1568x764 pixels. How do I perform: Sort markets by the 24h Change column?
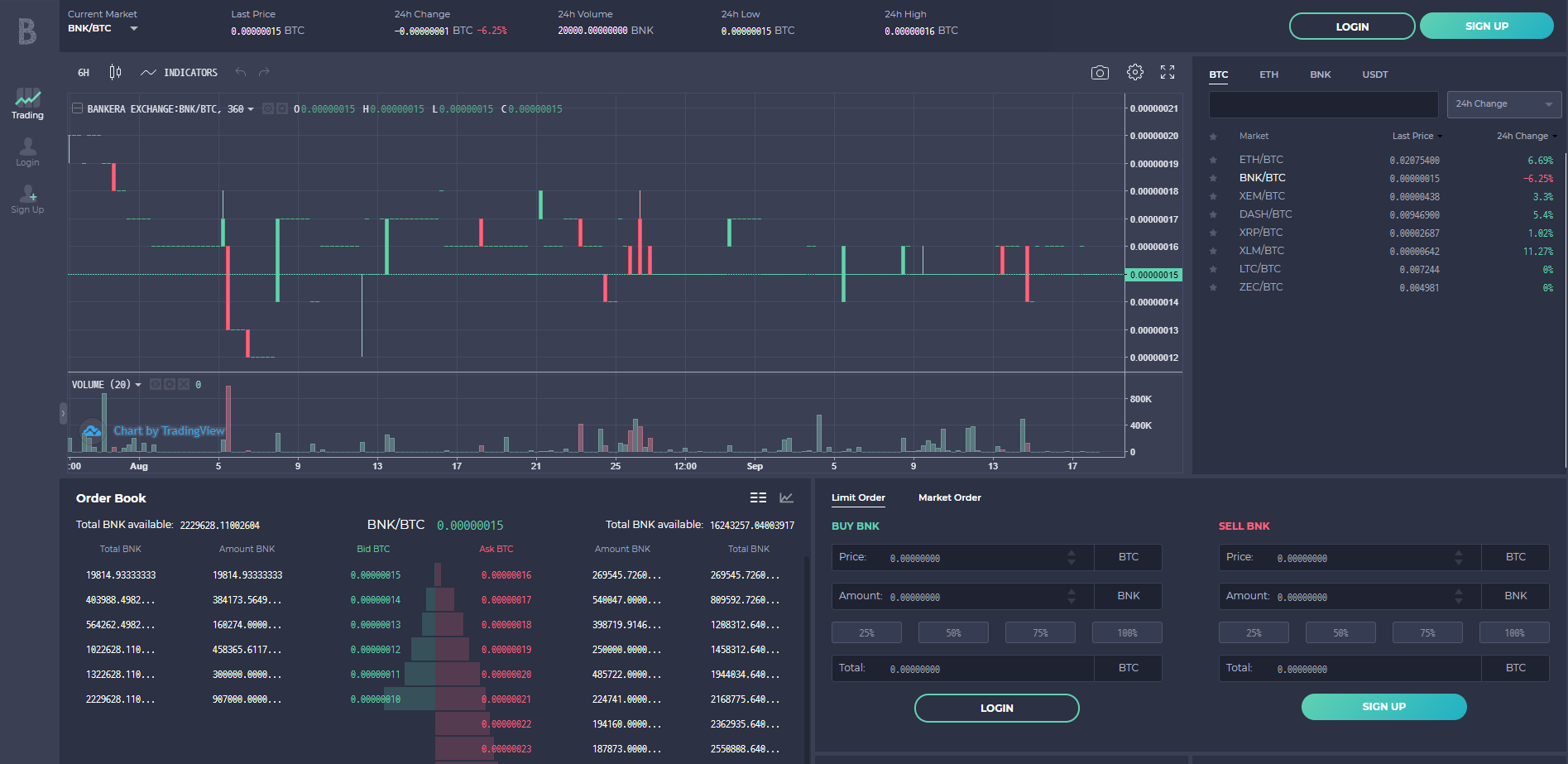[x=1527, y=136]
